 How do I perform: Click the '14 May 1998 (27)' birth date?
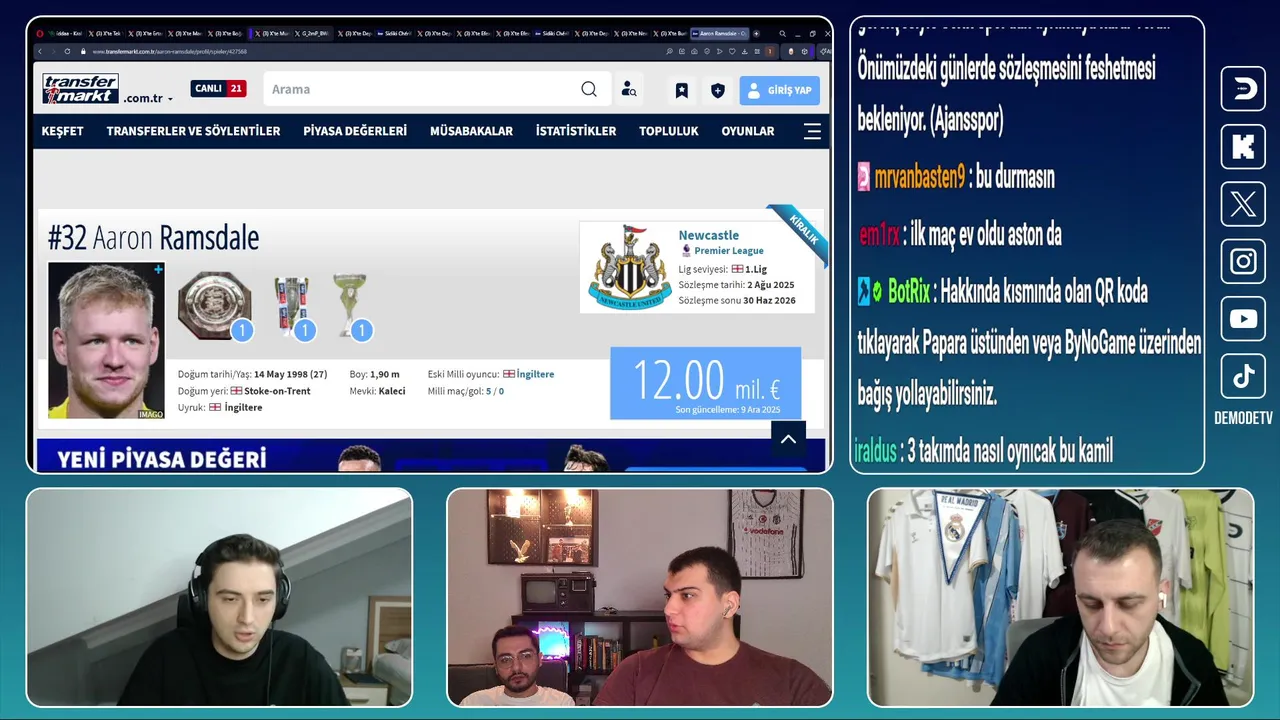point(290,374)
